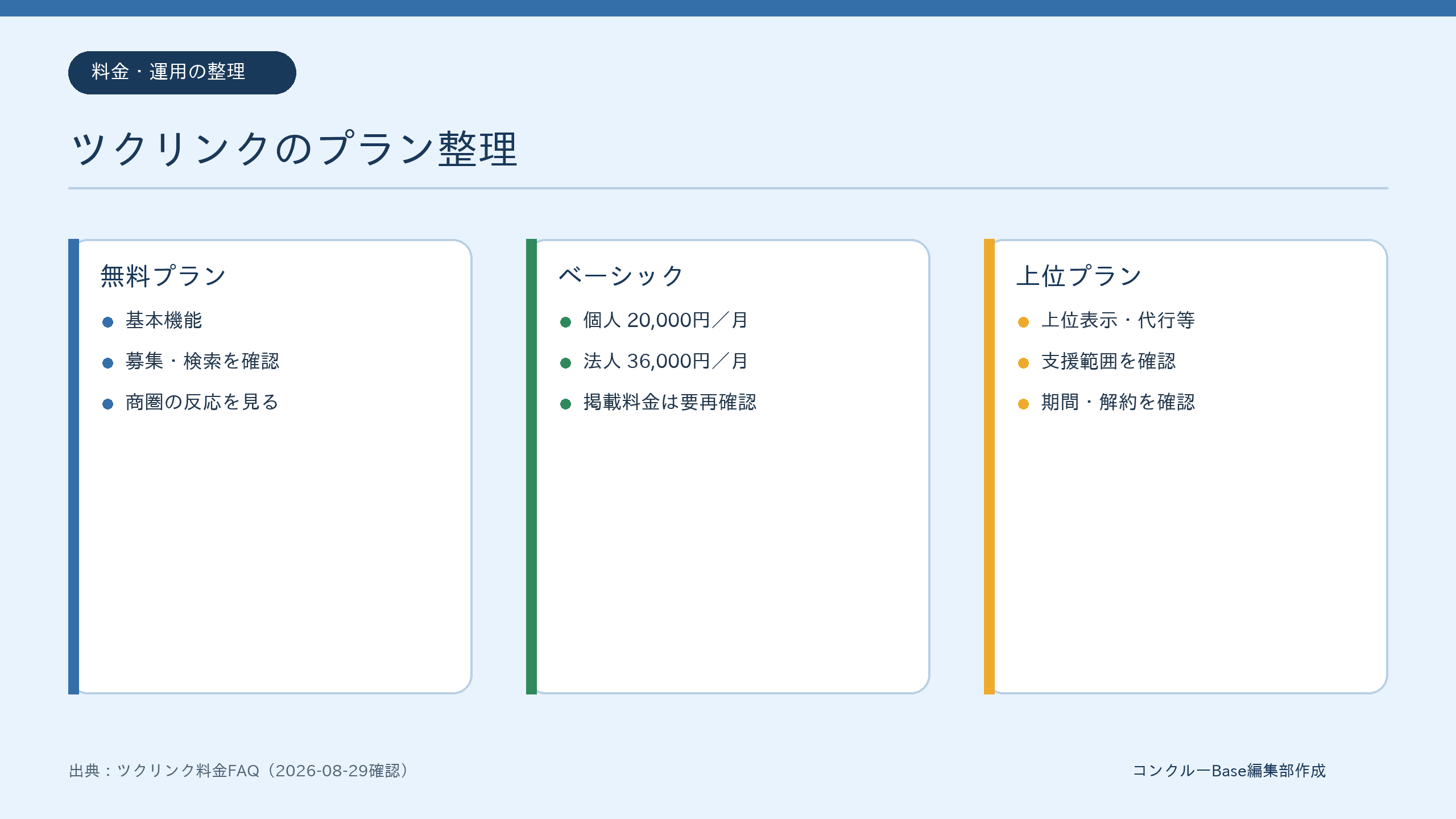The image size is (1456, 819).
Task: Select the line '支援範囲を確認'
Action: (1108, 361)
